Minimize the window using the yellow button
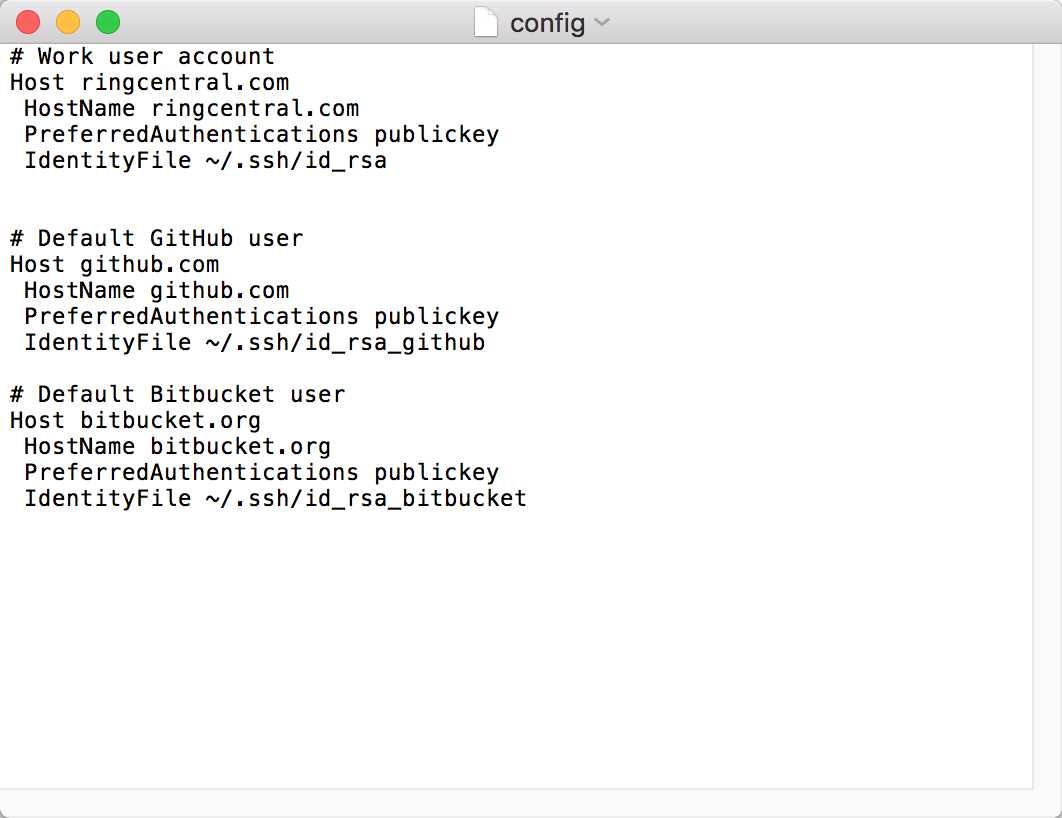The height and width of the screenshot is (818, 1062). click(x=68, y=22)
